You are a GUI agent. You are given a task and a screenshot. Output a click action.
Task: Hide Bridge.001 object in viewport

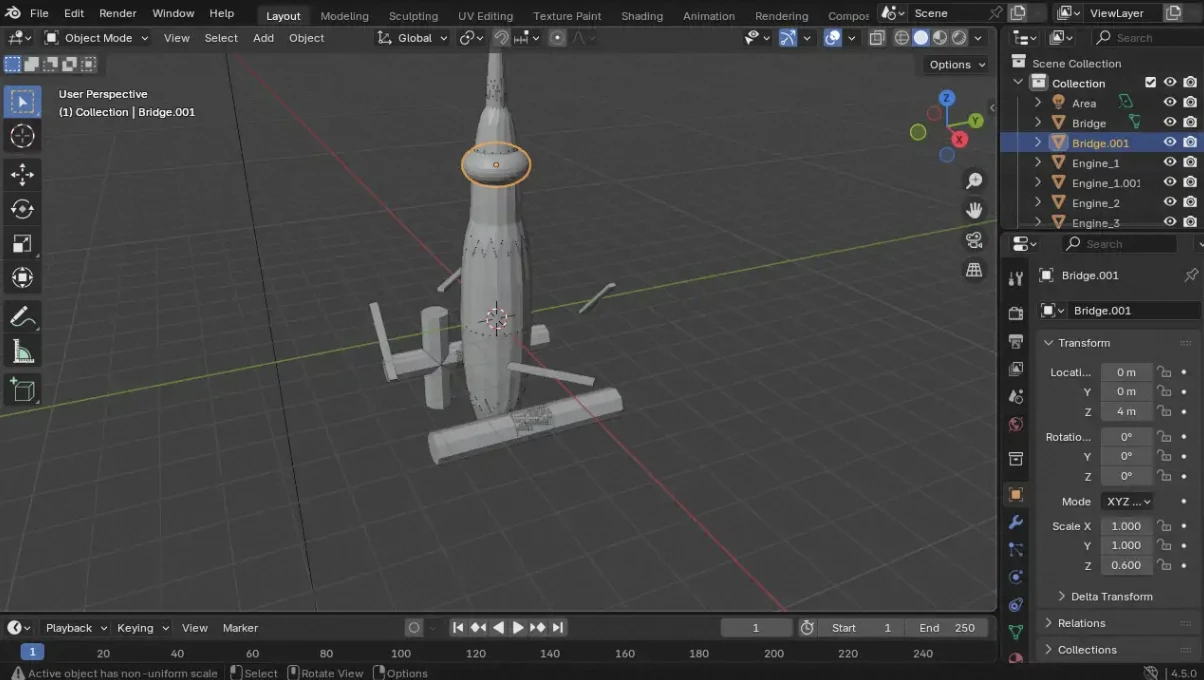click(x=1170, y=142)
